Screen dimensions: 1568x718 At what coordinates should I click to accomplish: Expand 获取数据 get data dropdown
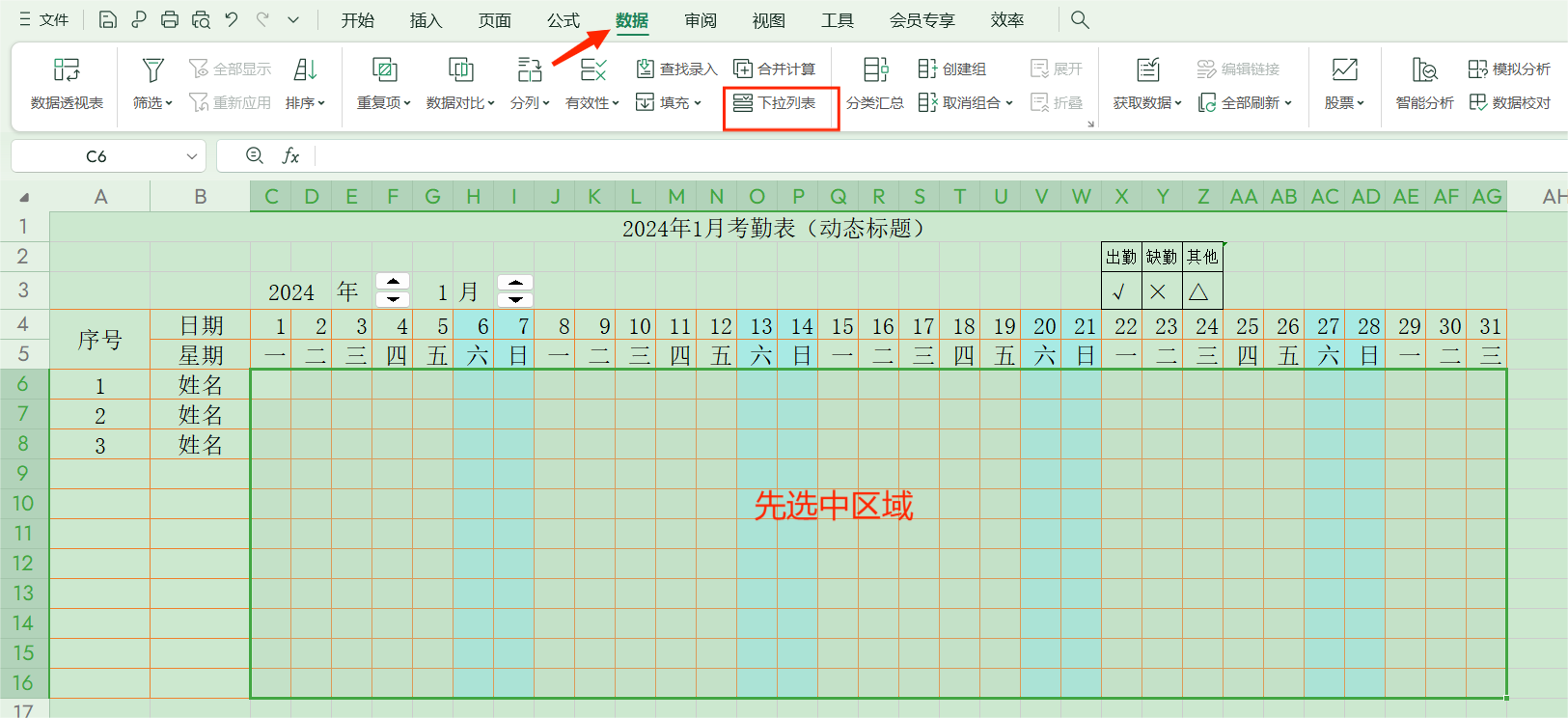[x=1178, y=103]
